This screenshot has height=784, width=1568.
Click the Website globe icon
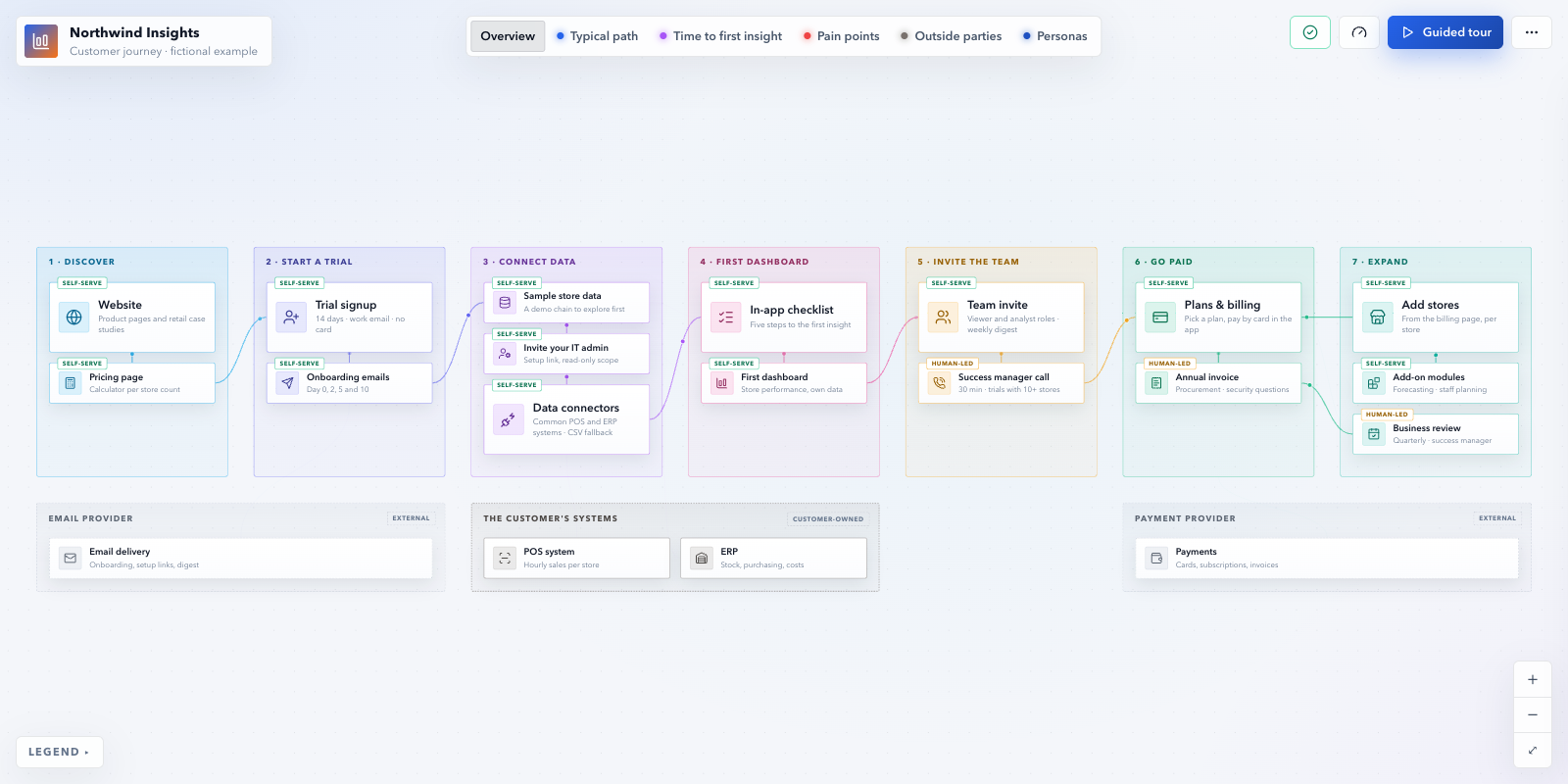[x=73, y=318]
